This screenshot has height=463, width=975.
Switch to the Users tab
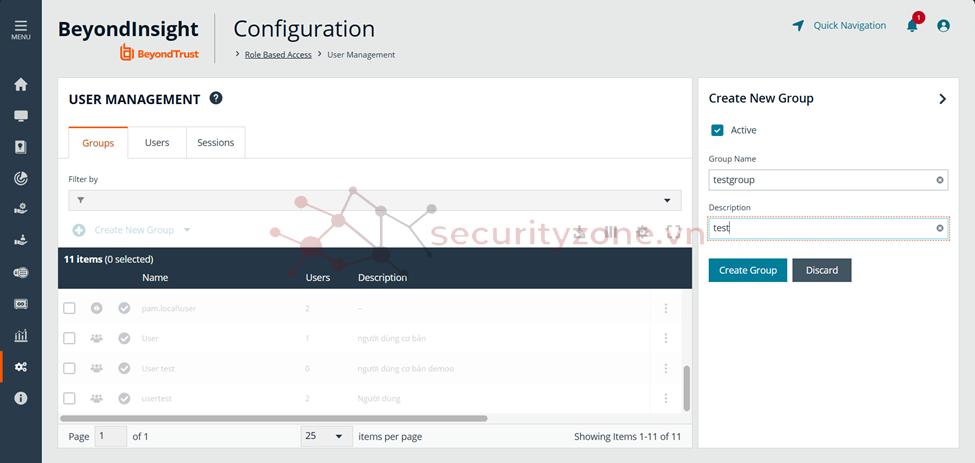(x=157, y=143)
